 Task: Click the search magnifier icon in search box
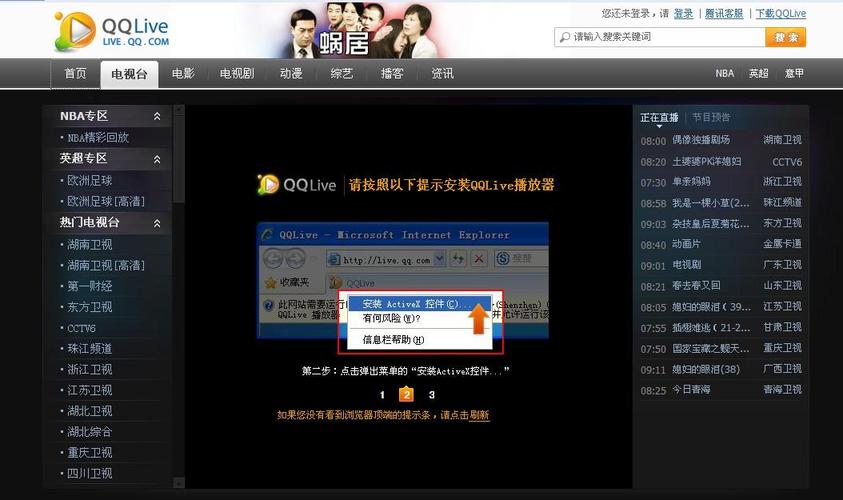[565, 37]
